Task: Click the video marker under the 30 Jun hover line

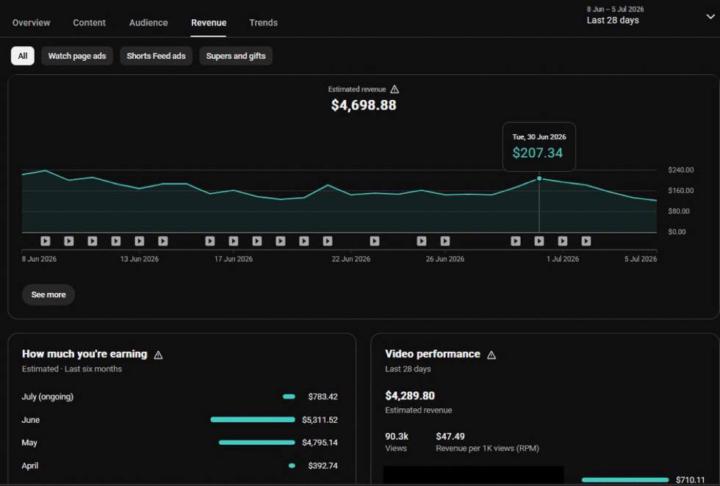Action: tap(539, 241)
